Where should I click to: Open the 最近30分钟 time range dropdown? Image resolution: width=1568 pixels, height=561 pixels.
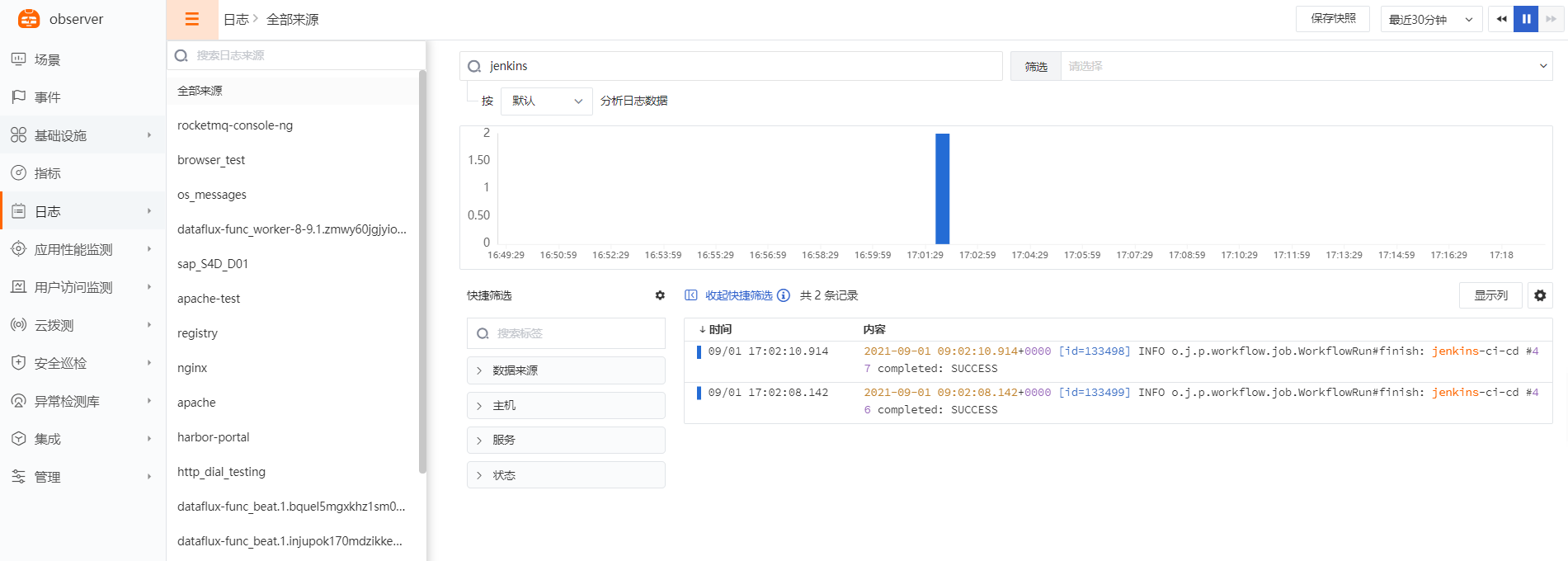point(1430,19)
